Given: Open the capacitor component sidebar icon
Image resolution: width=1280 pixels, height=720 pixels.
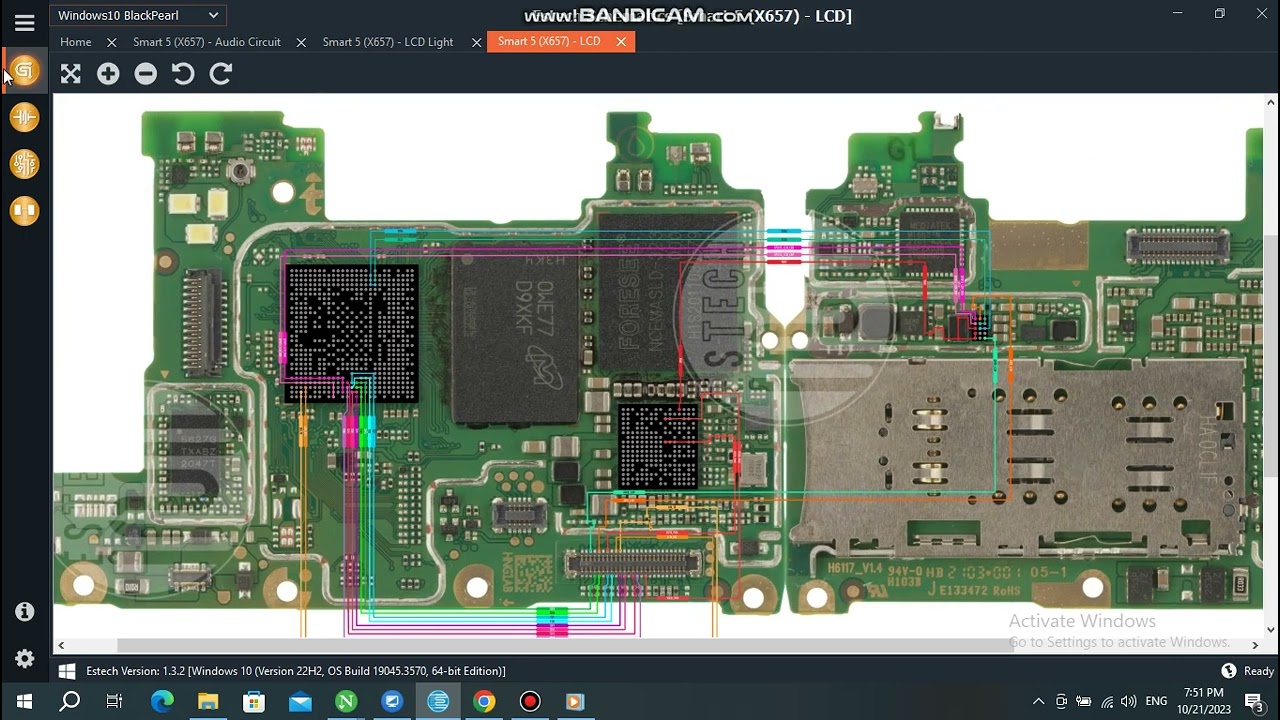Looking at the screenshot, I should click(24, 117).
